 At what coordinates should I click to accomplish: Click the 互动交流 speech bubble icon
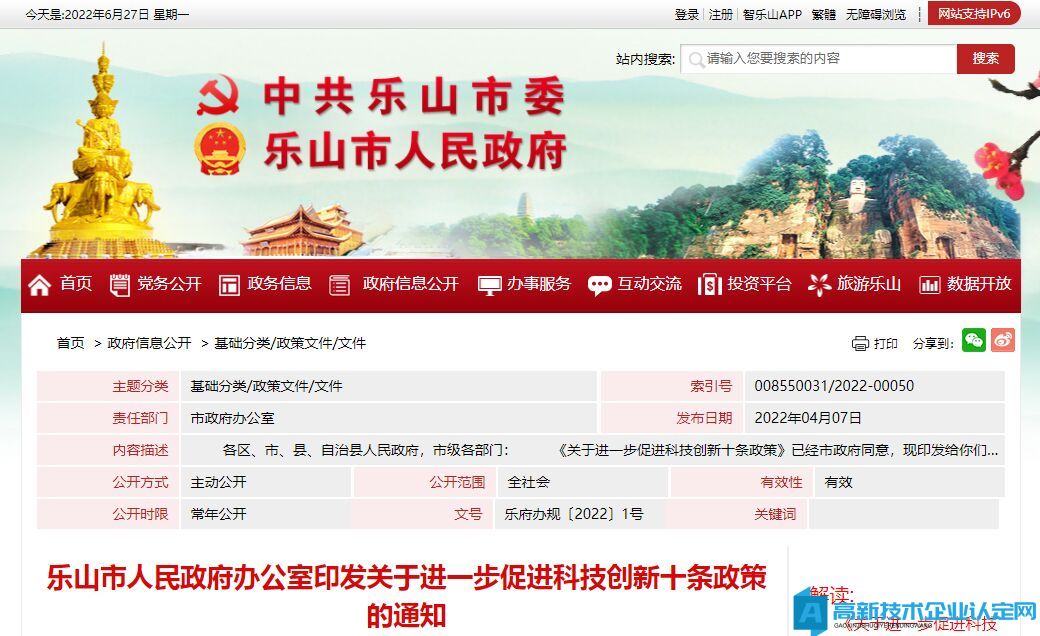[x=599, y=285]
